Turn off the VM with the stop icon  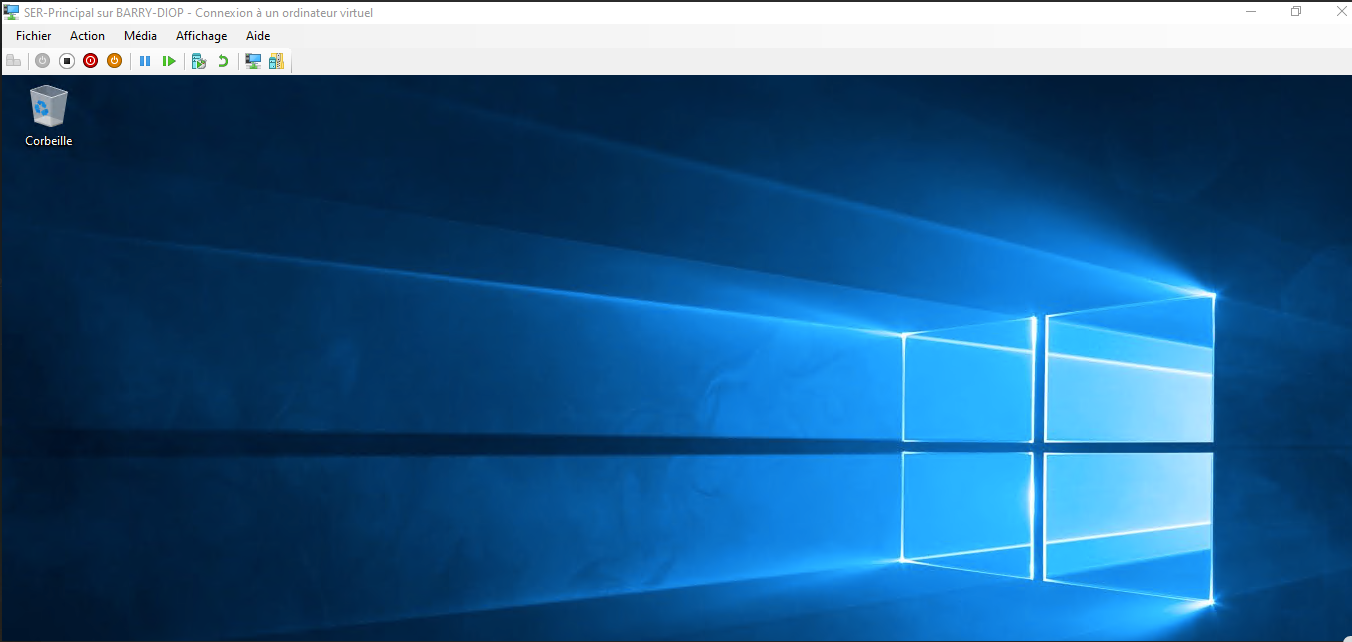(67, 61)
